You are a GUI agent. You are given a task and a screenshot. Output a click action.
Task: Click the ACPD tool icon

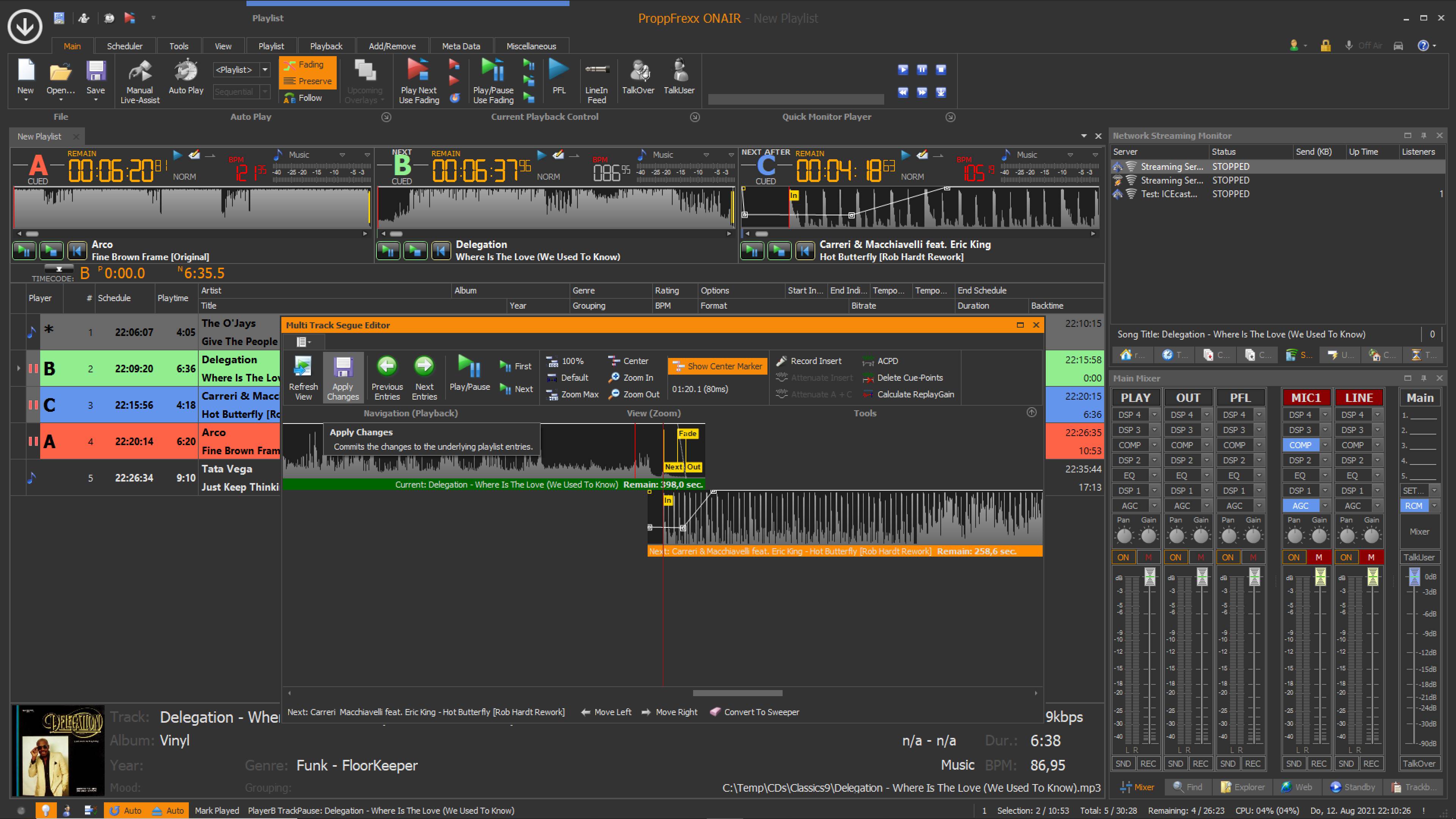pyautogui.click(x=869, y=361)
